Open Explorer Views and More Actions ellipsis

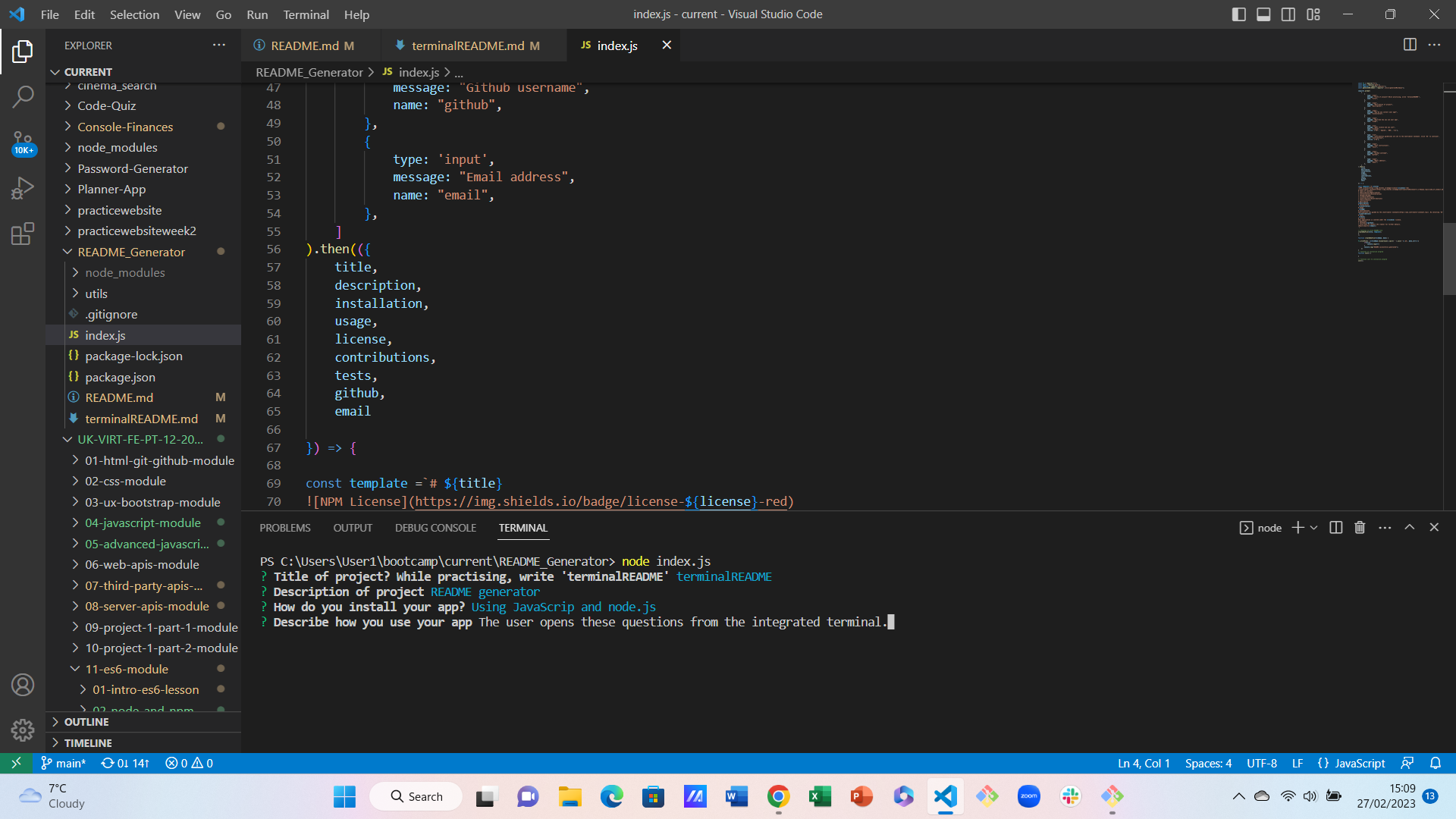[219, 45]
